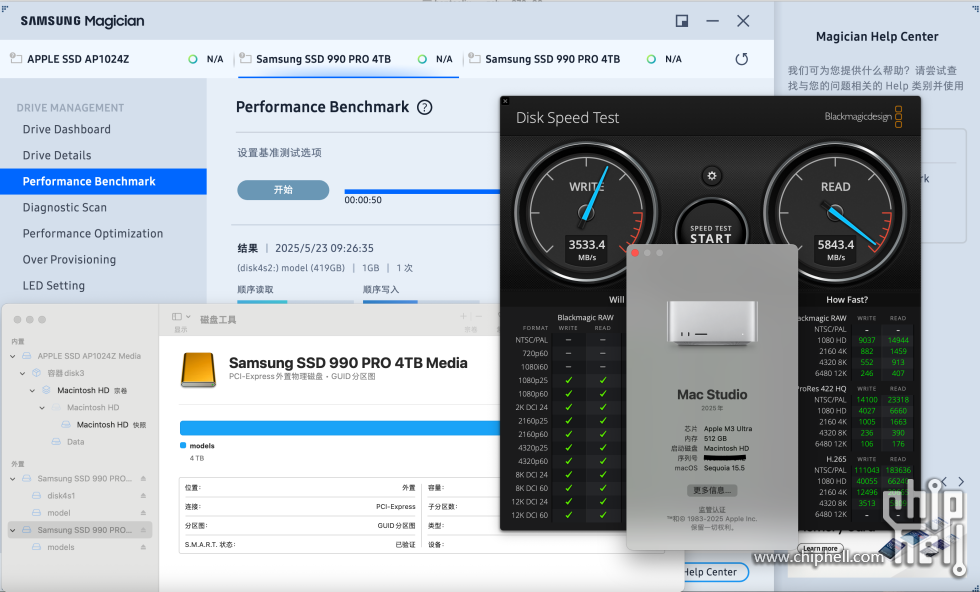Eject the models volume in Disk Utility
Screen dimensions: 980x592
coord(143,547)
